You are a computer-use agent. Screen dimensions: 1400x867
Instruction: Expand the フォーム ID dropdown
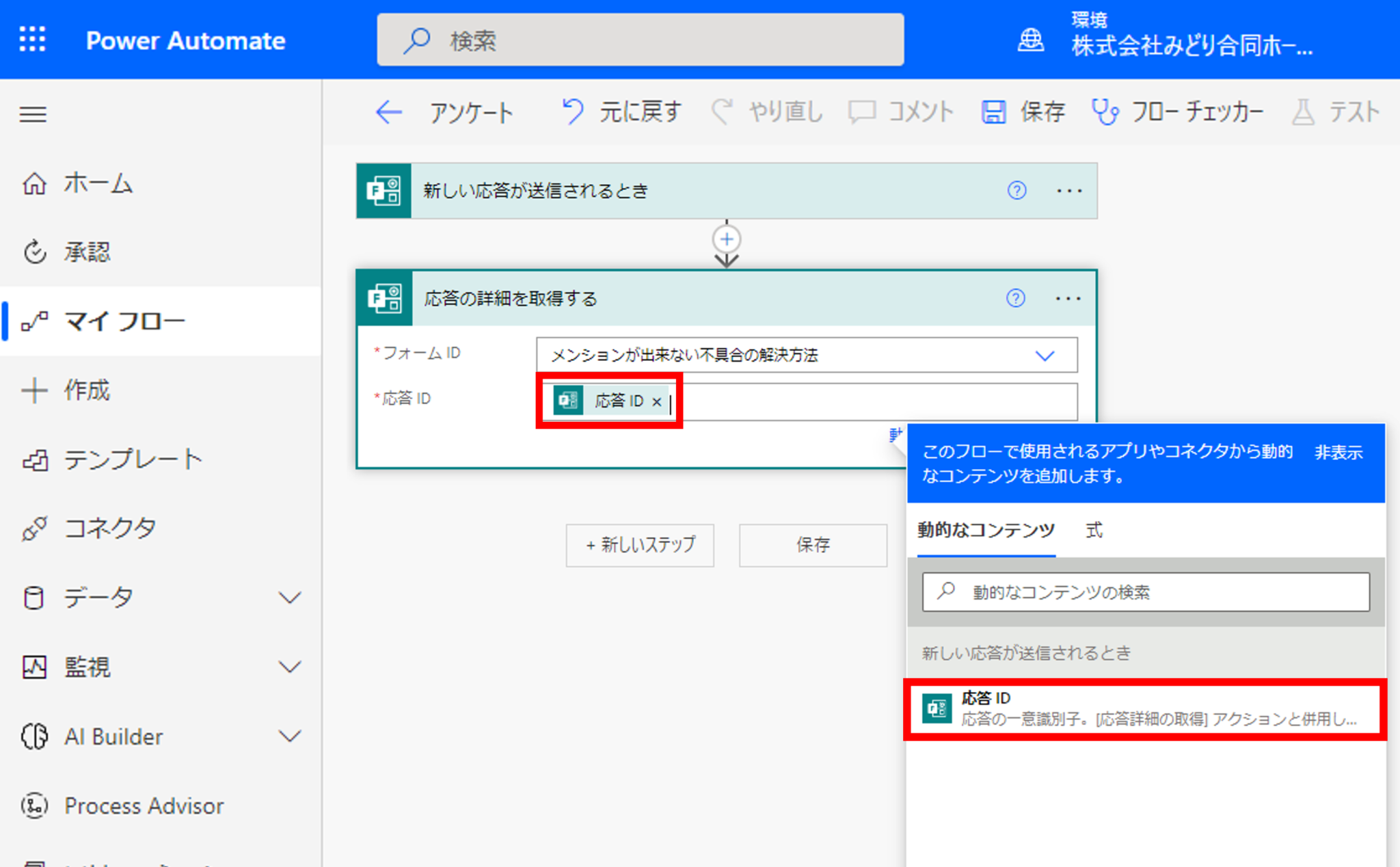(x=1043, y=355)
